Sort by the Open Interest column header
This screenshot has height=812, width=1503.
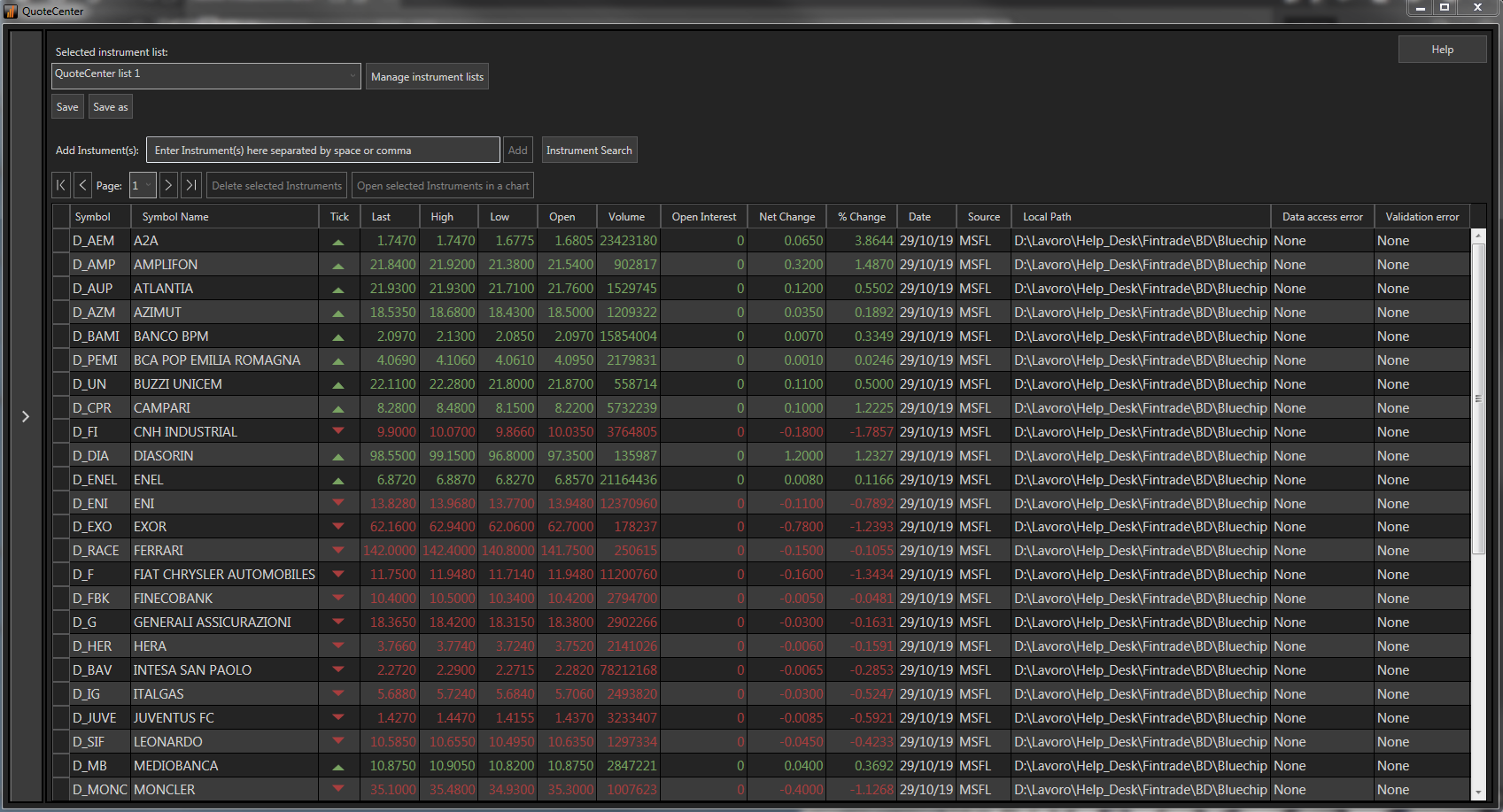point(704,217)
